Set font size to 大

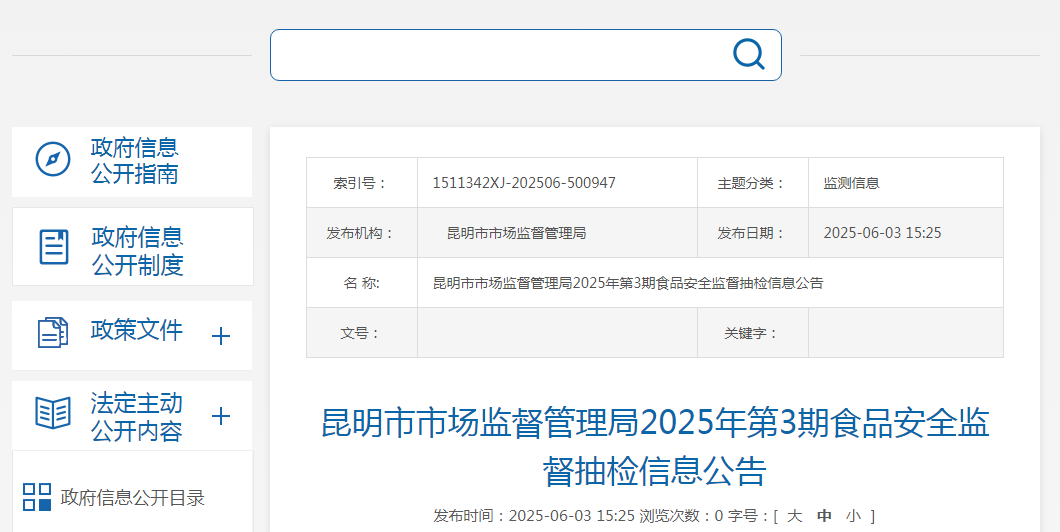pyautogui.click(x=794, y=516)
